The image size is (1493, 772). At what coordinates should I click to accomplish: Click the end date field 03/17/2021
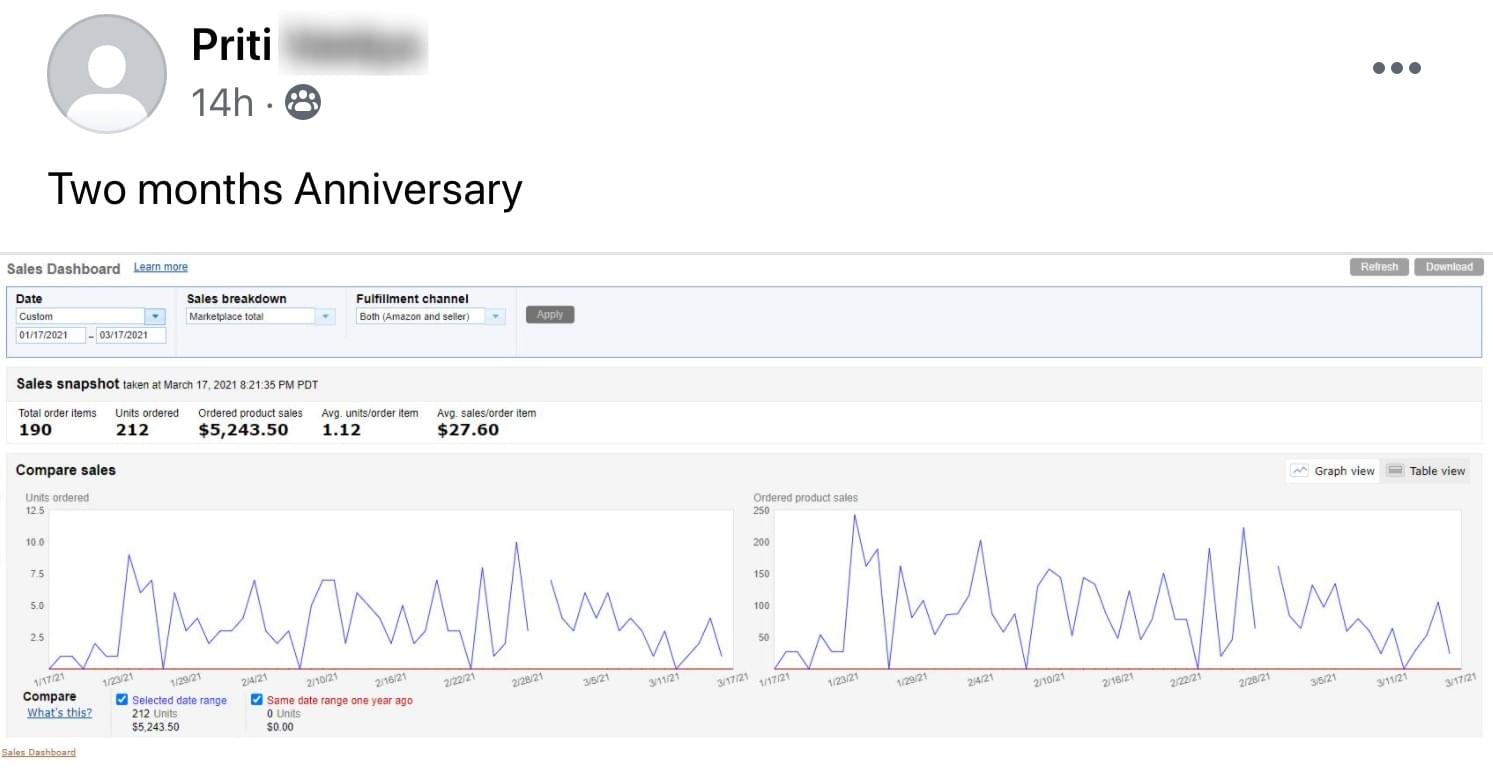coord(131,335)
